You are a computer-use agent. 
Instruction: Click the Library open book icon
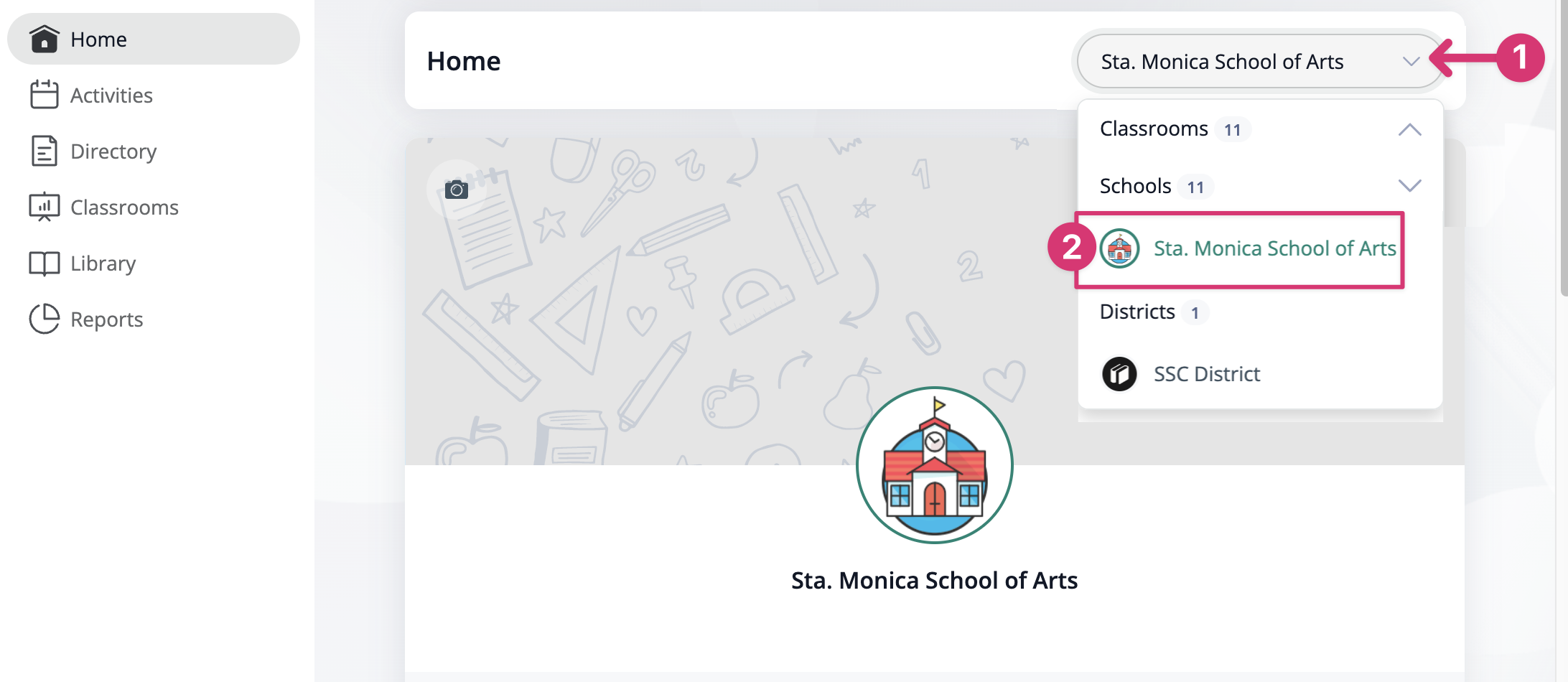tap(45, 263)
